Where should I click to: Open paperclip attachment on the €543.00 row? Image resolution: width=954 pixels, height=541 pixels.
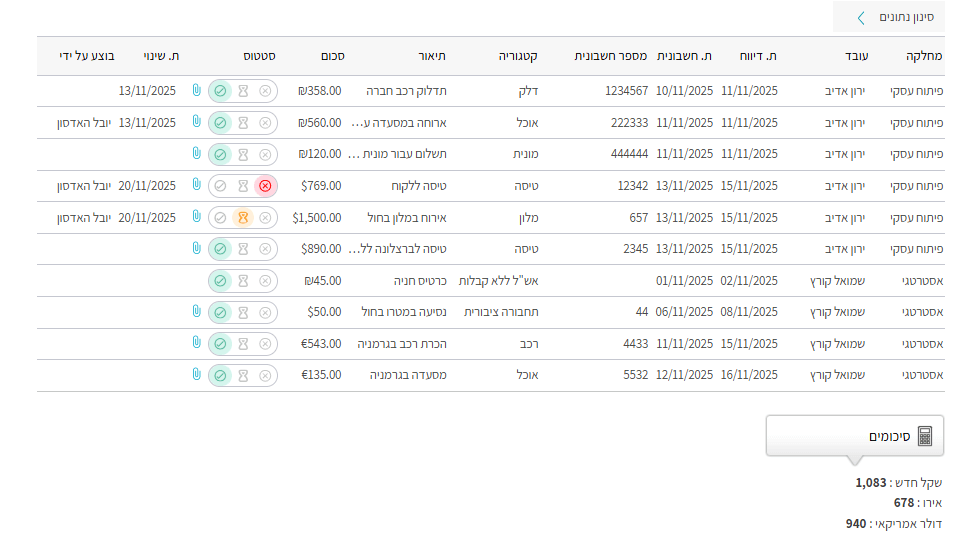point(196,343)
